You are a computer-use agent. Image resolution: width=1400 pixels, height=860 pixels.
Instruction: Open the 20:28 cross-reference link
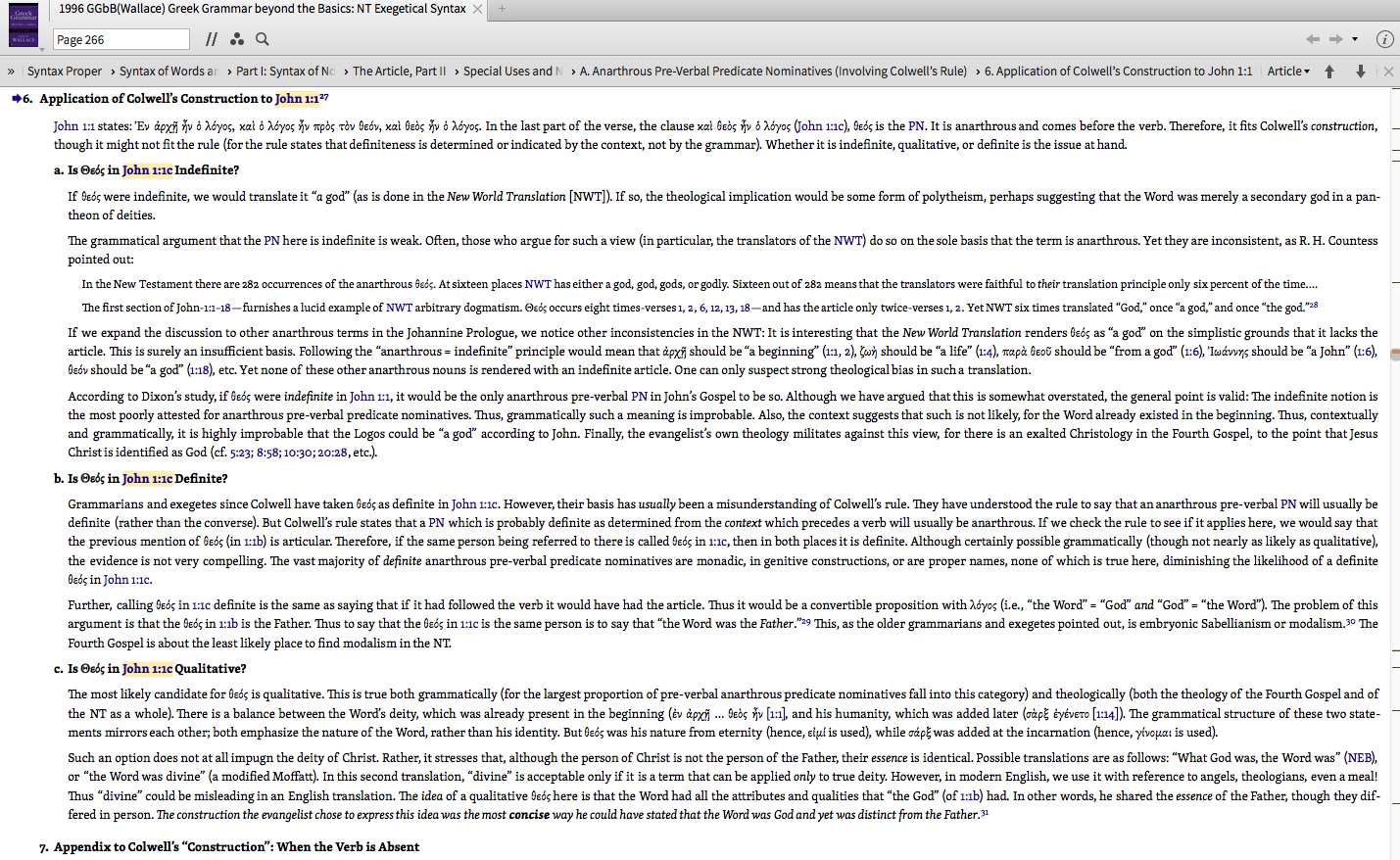332,453
